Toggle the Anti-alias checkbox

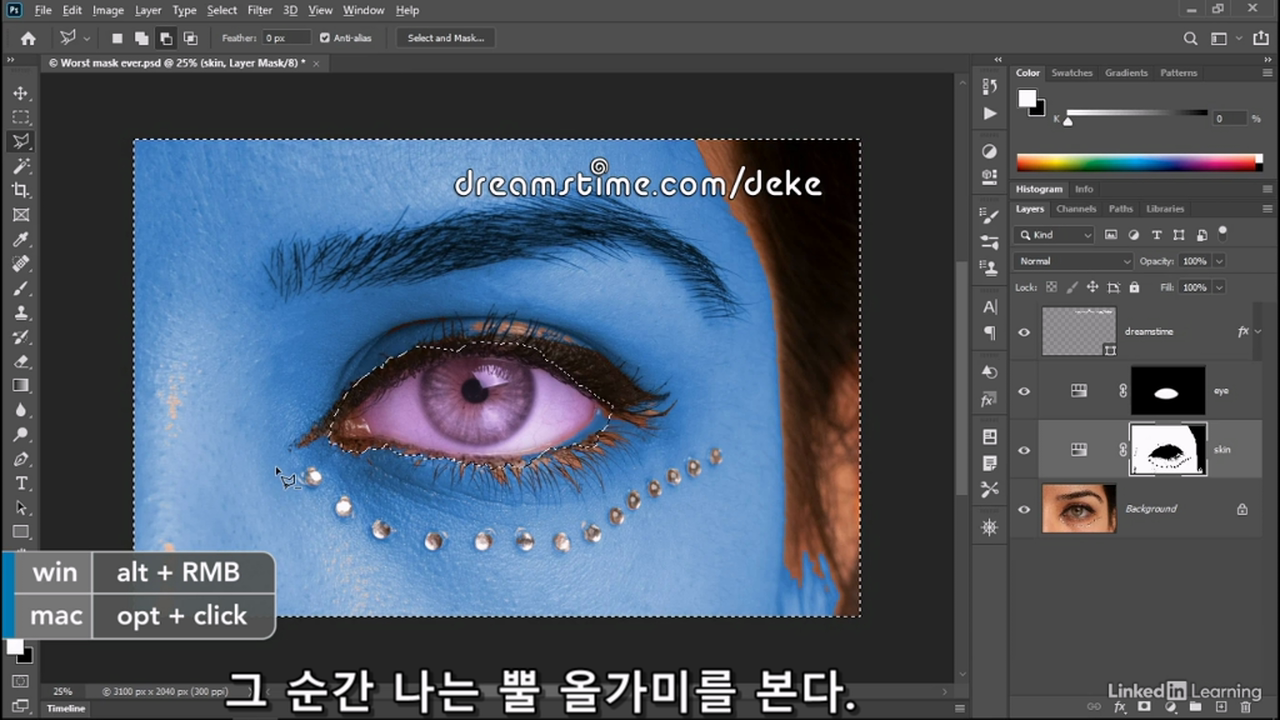click(325, 38)
